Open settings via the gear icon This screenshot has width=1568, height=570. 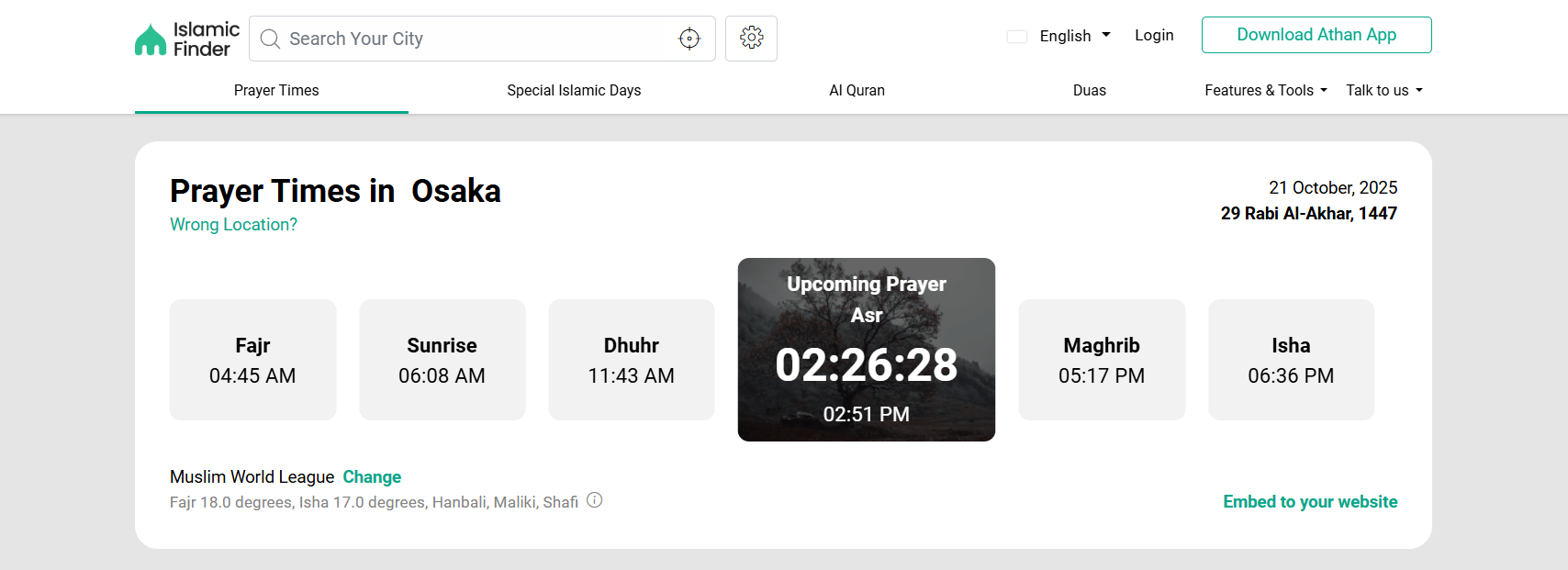tap(751, 38)
